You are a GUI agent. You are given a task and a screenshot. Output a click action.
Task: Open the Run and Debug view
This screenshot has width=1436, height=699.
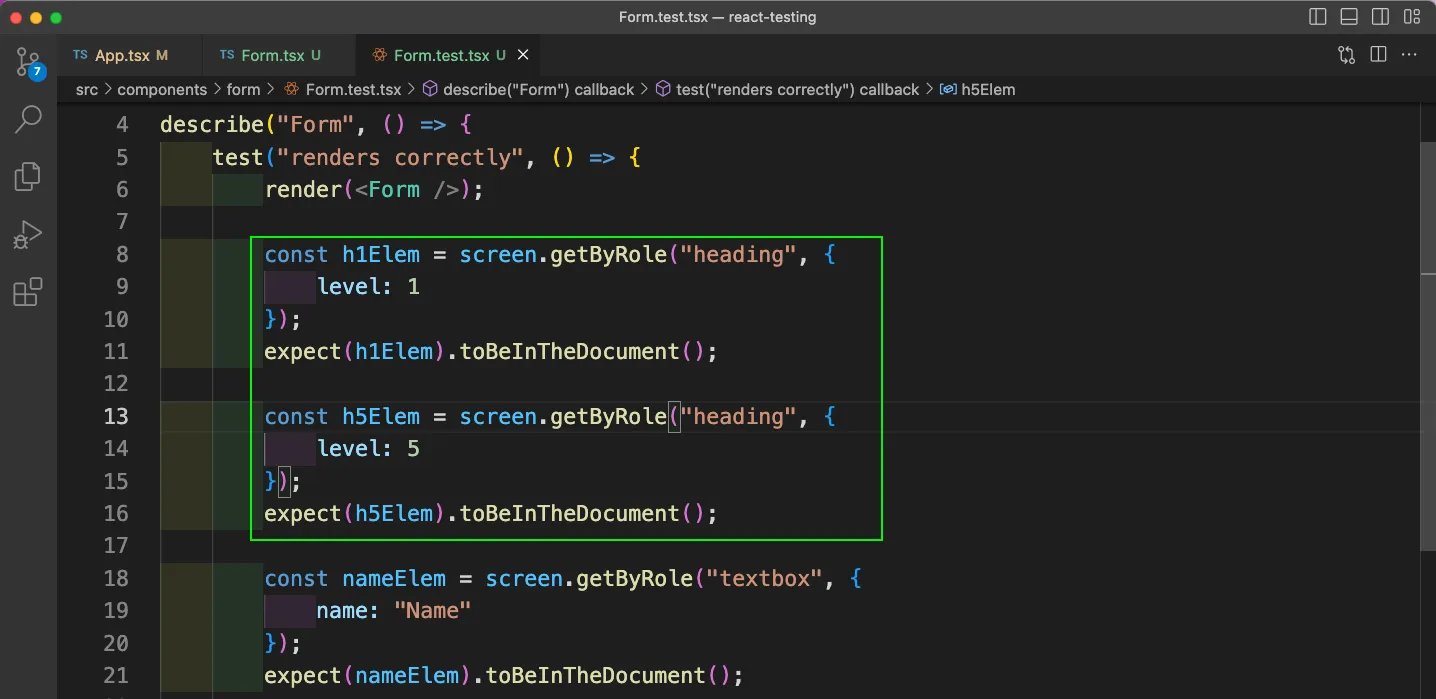pos(28,235)
